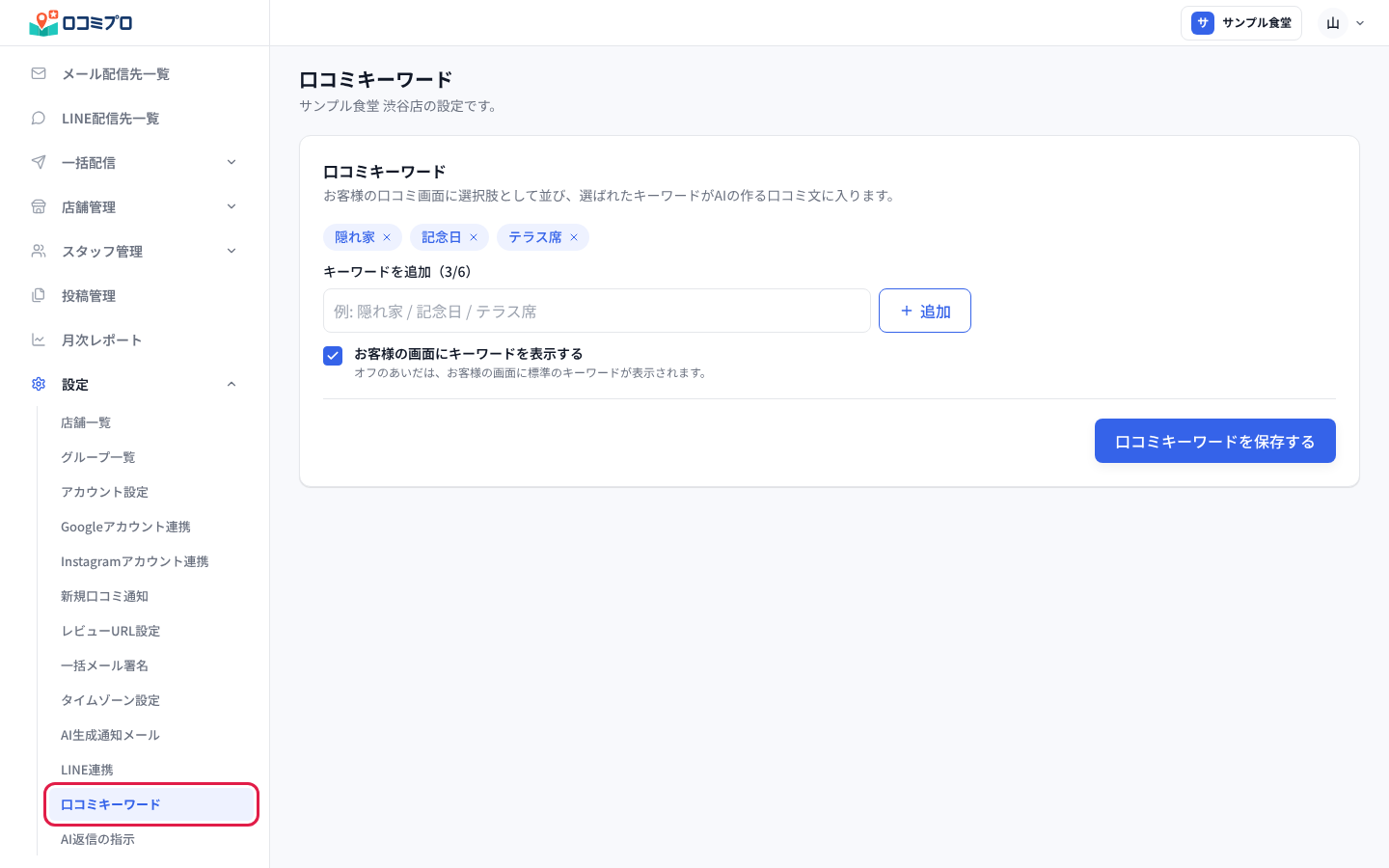Click the 追加 button

[925, 311]
